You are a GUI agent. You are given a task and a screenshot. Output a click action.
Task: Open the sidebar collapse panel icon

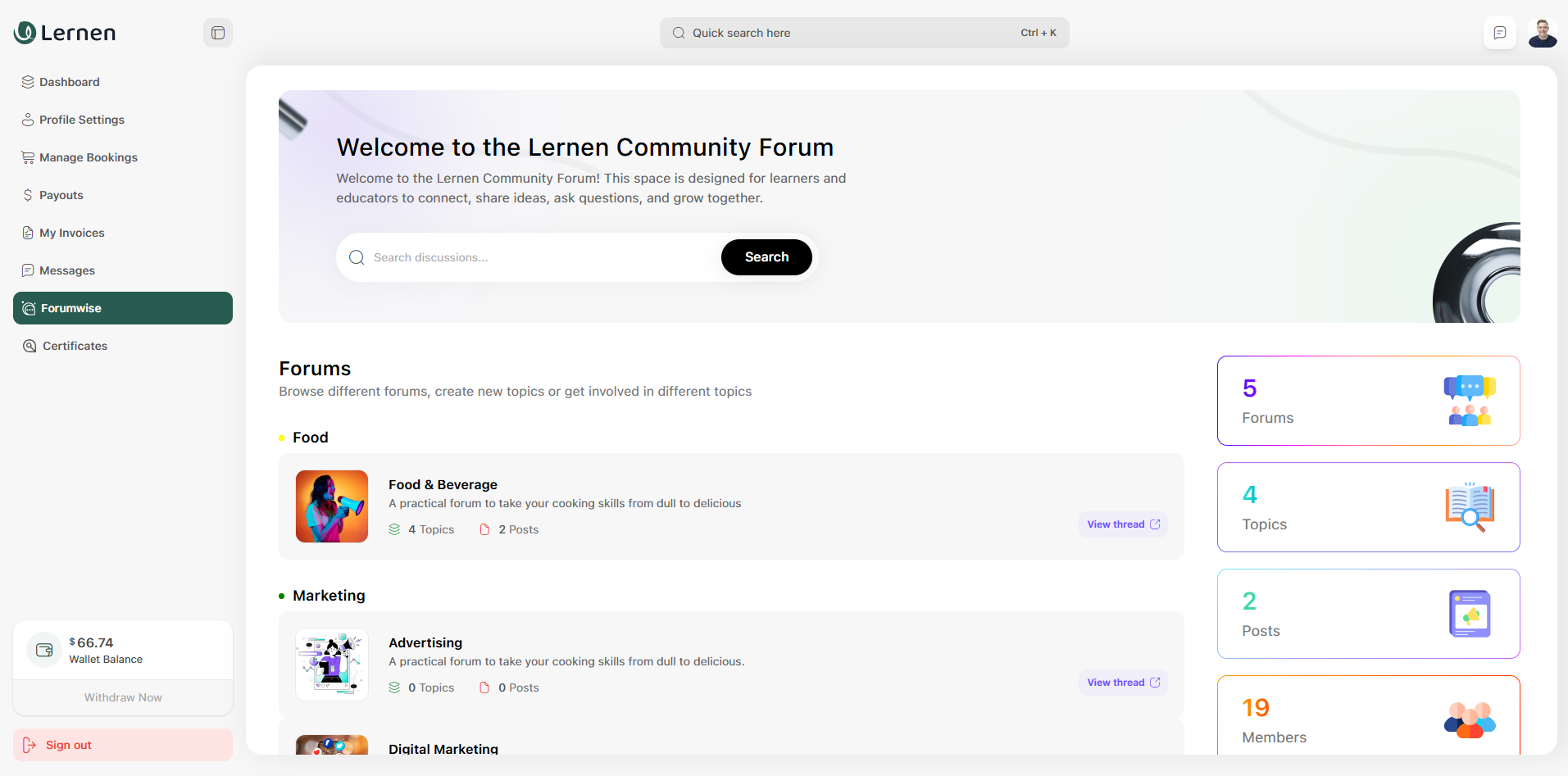pos(217,32)
